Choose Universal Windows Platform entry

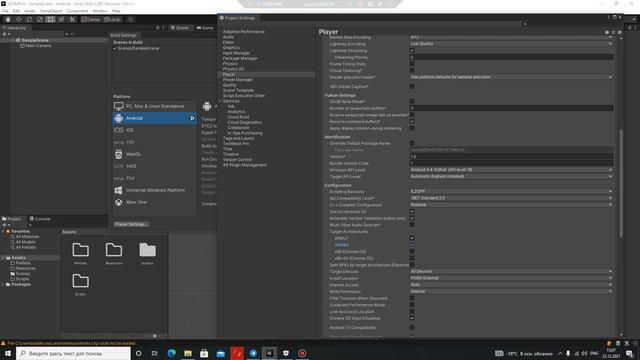(154, 190)
